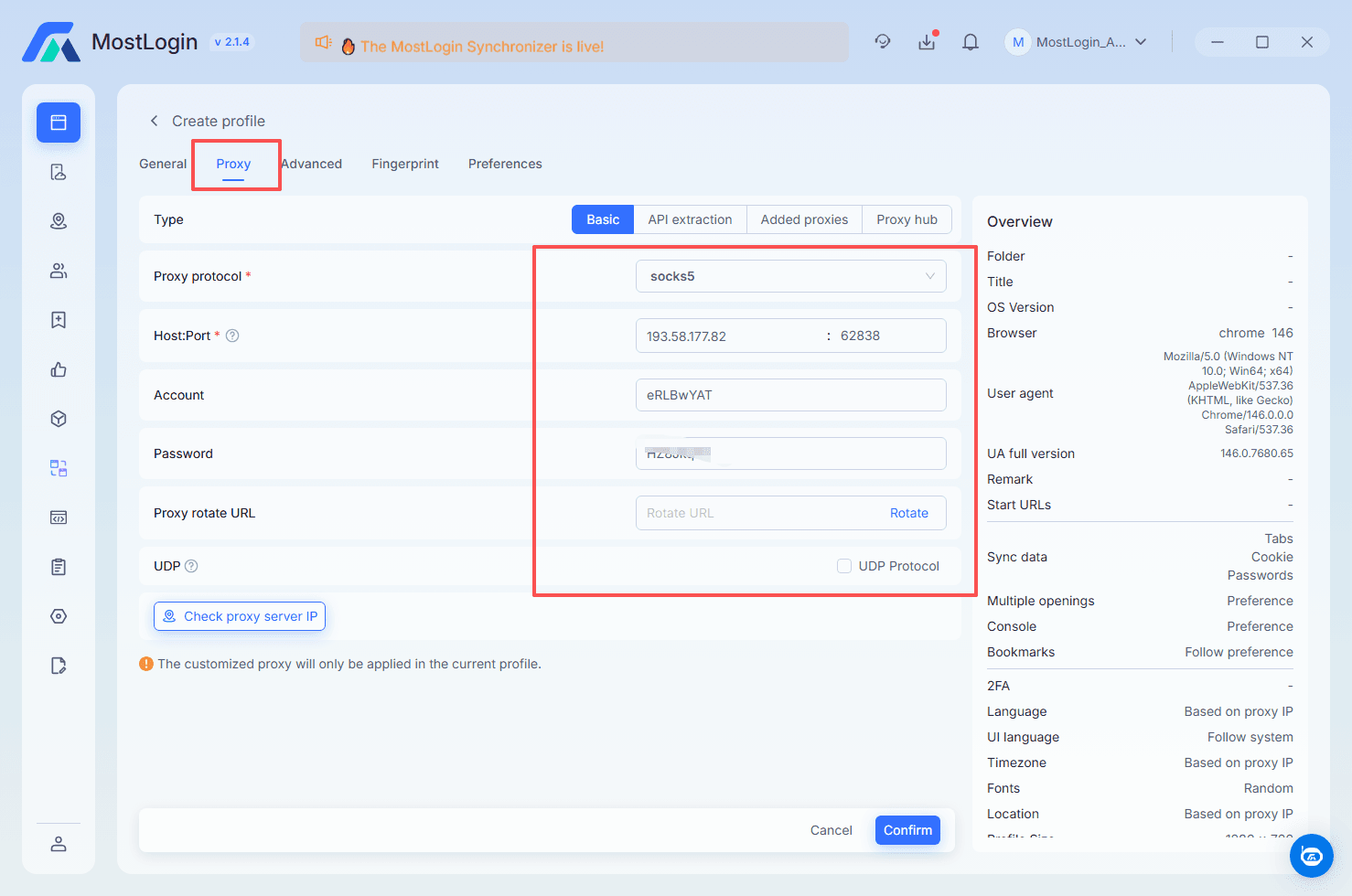Open the synchronizer windows sidebar icon
1352x896 pixels.
[x=59, y=468]
